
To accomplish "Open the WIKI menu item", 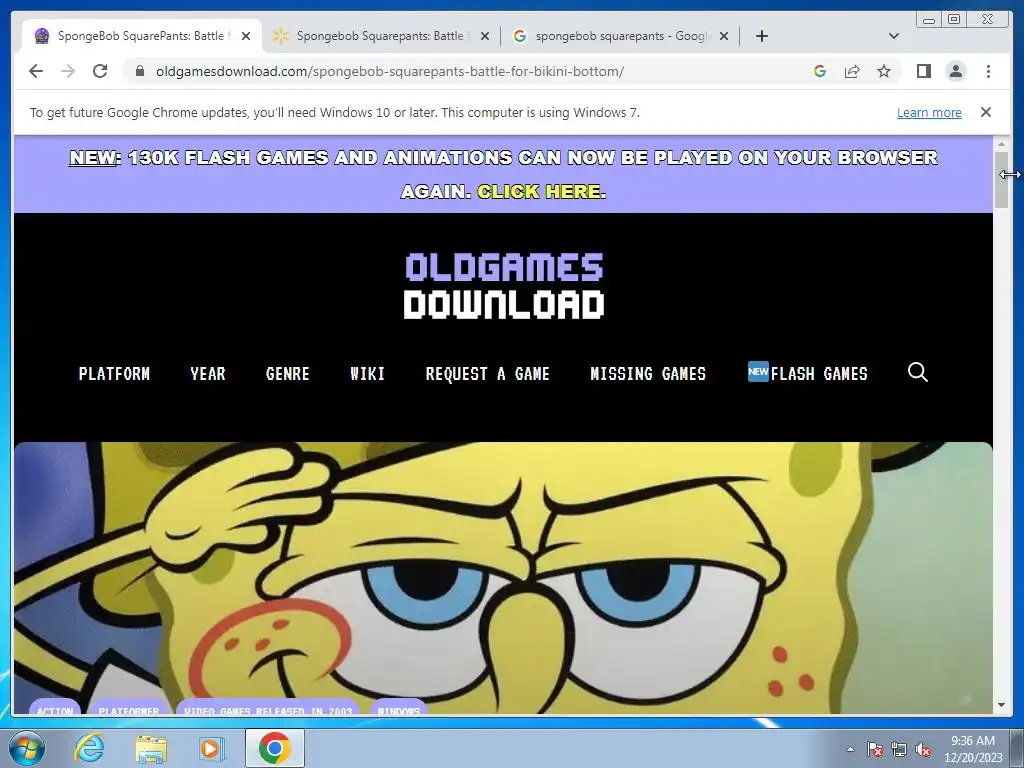I will [x=368, y=374].
